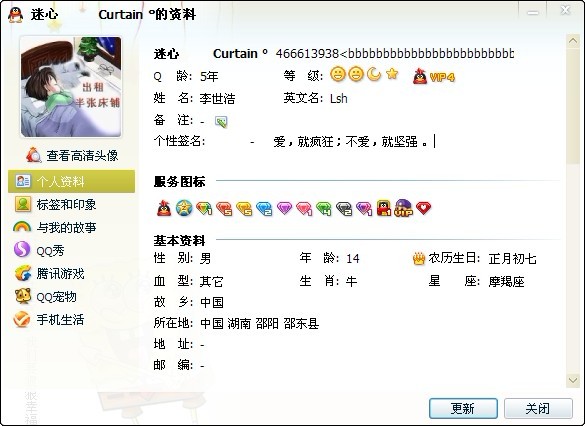Viewport: 585px width, 426px height.
Task: Click the Q龄 value 5年
Action: coord(209,76)
